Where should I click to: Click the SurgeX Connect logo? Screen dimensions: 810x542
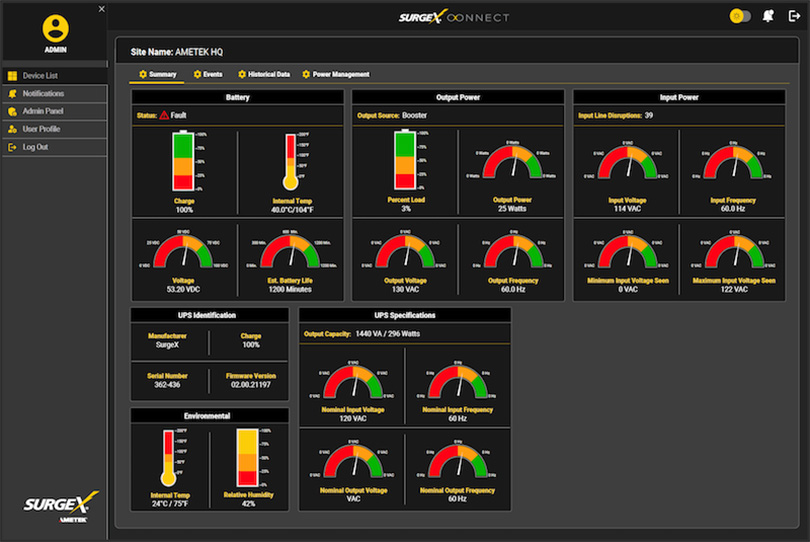tap(454, 17)
